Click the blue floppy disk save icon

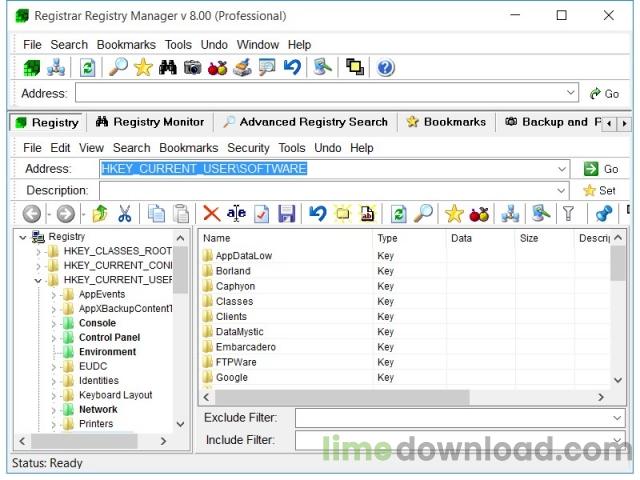click(x=287, y=213)
